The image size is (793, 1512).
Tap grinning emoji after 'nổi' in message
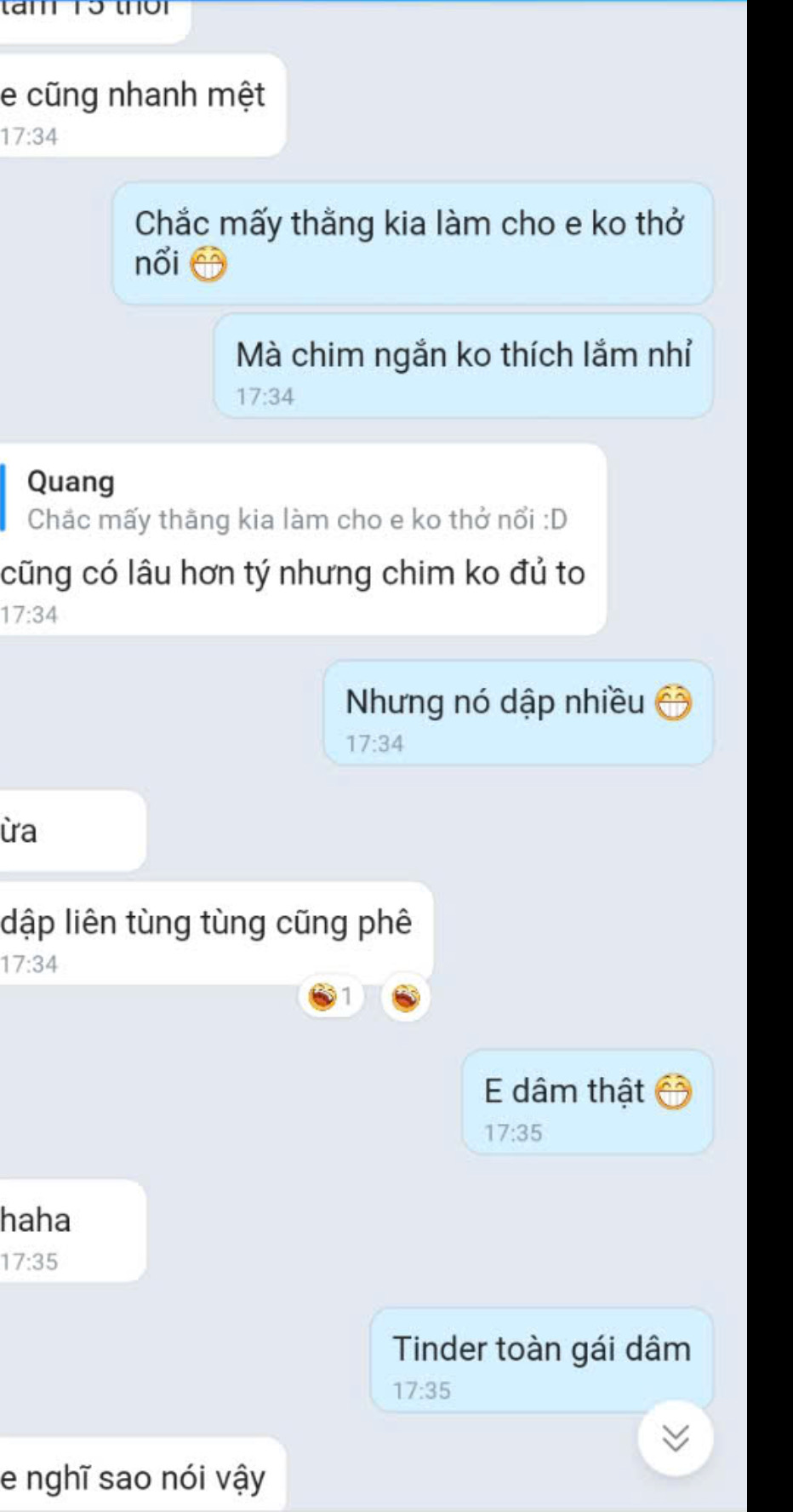208,265
